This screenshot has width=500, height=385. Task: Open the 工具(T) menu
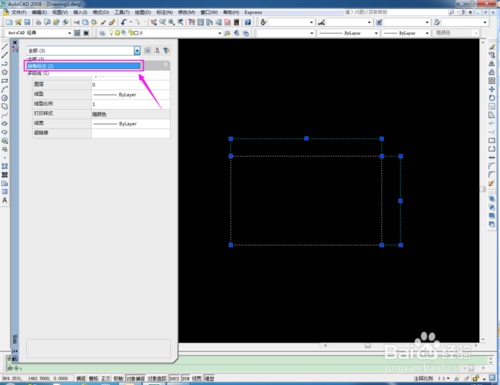pos(122,12)
